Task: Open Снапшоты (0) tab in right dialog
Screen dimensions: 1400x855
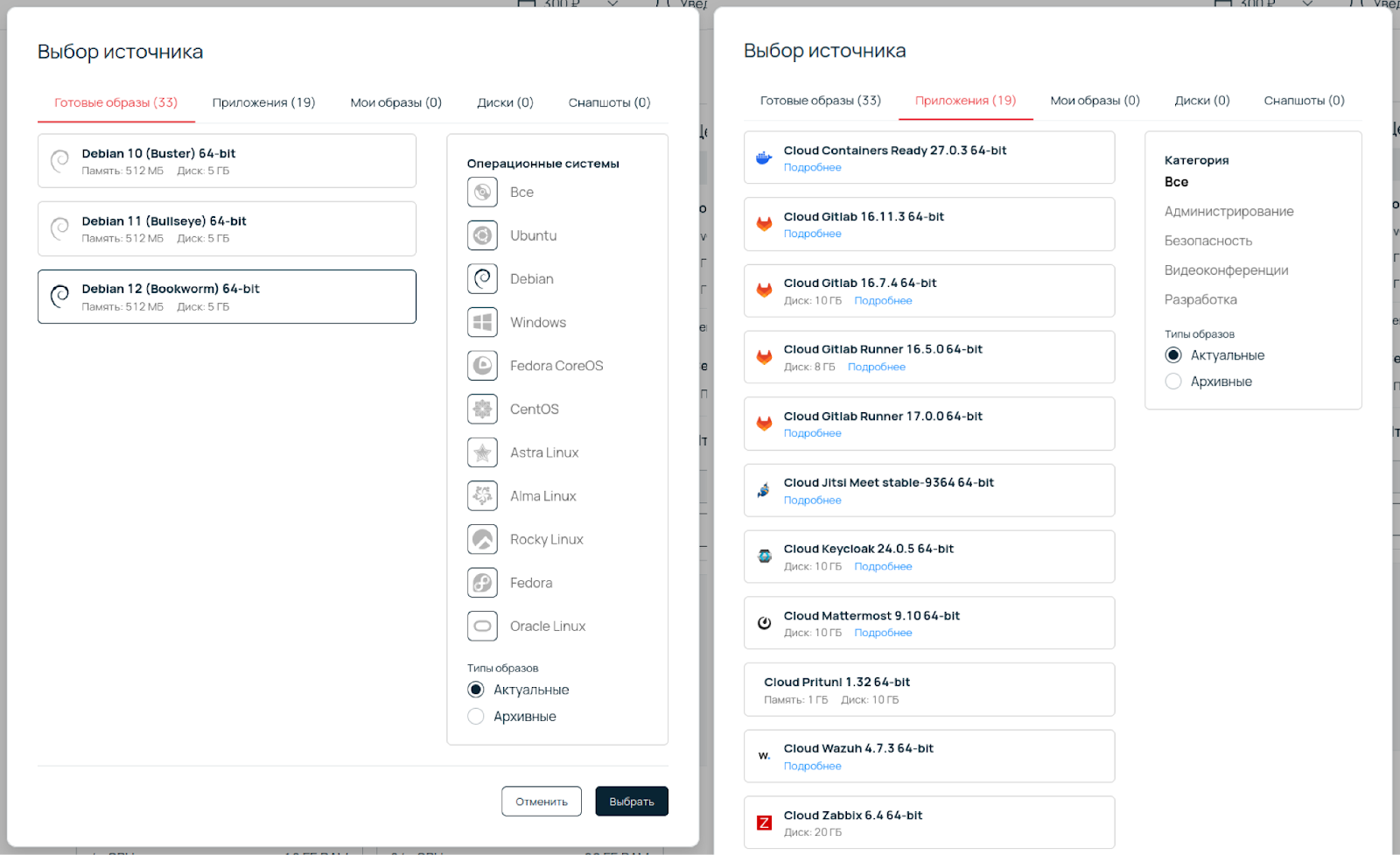Action: click(x=1304, y=101)
